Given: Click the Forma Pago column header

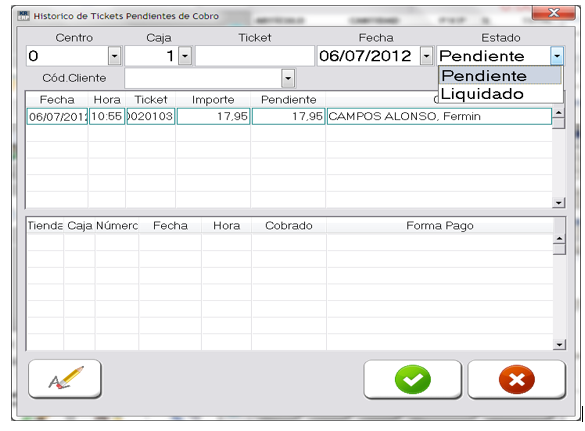Looking at the screenshot, I should click(x=439, y=225).
